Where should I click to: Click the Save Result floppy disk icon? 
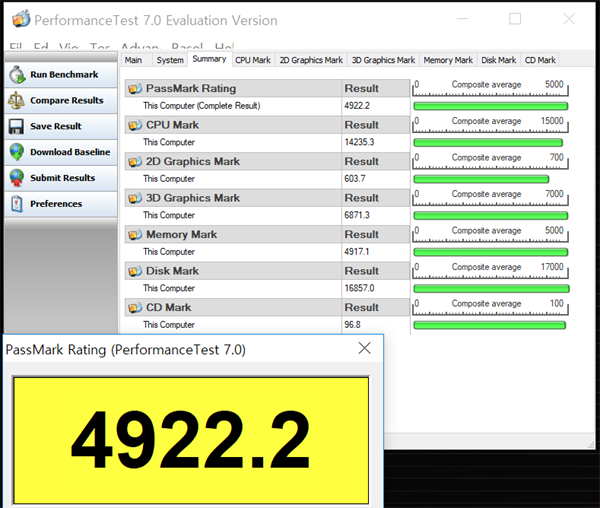16,126
